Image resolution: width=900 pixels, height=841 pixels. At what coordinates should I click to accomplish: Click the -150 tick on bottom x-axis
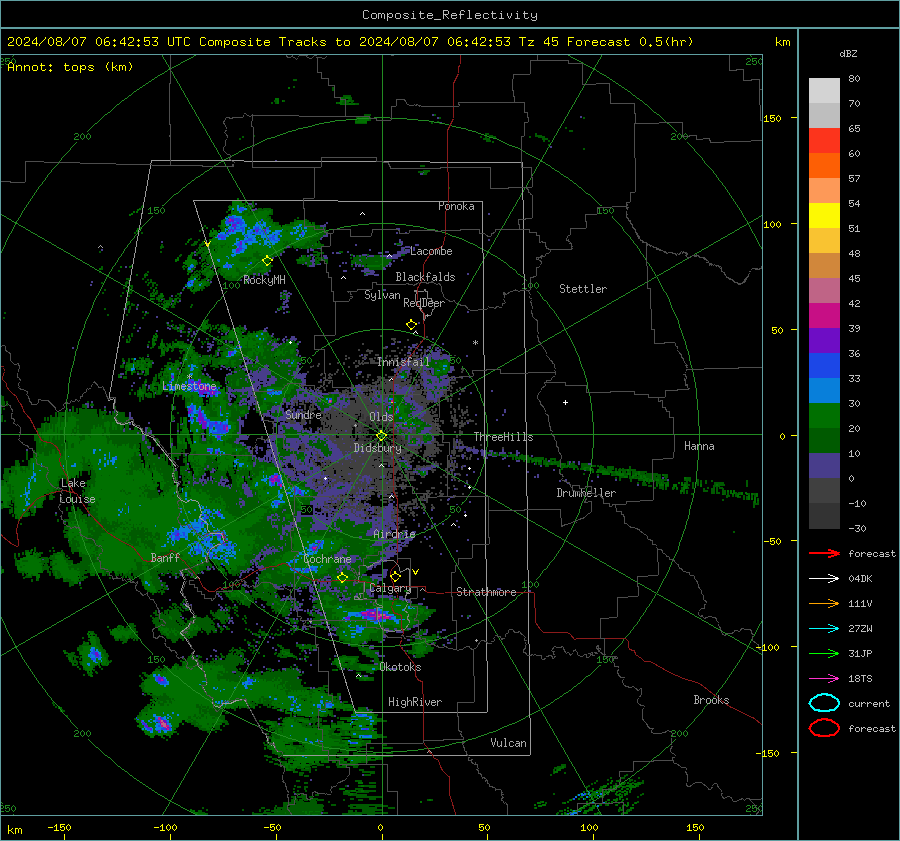click(x=59, y=827)
